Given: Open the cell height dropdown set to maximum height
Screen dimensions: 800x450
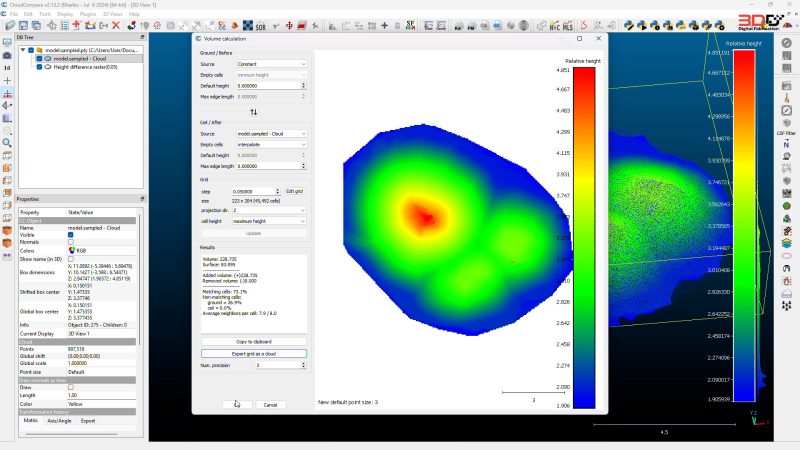Looking at the screenshot, I should [269, 221].
